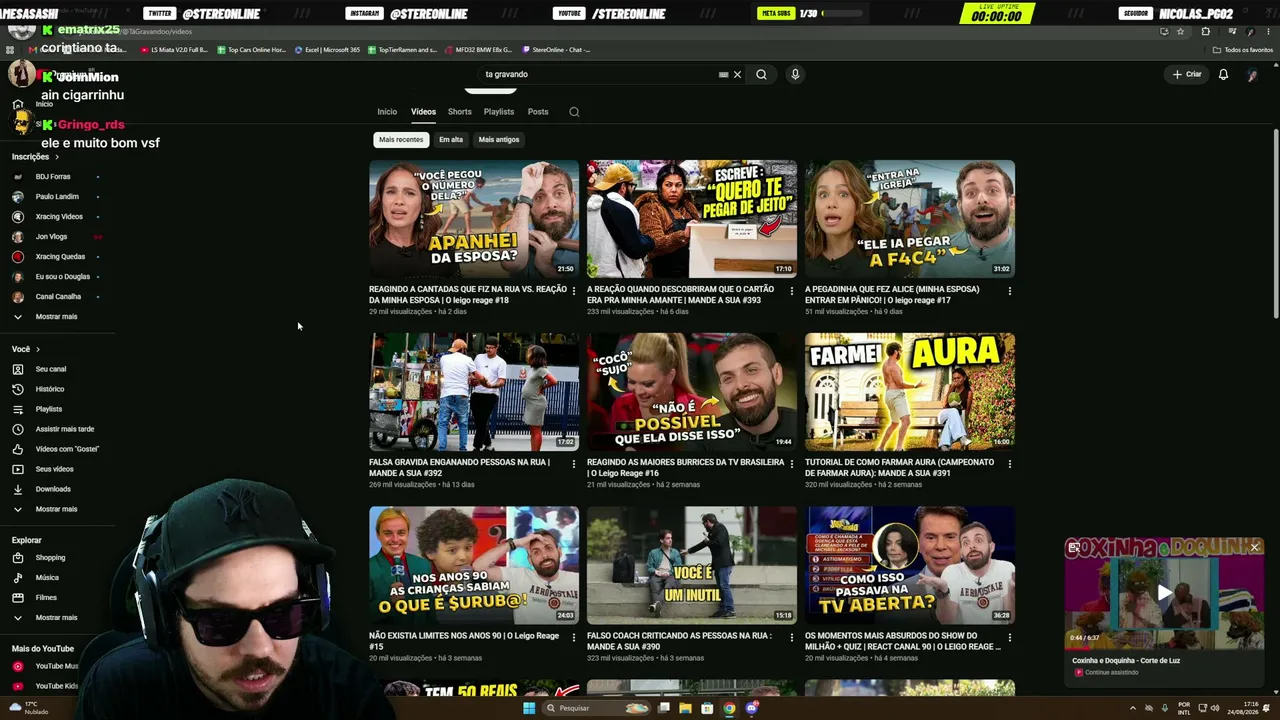Filter videos by Mais recentes
The width and height of the screenshot is (1280, 720).
pos(401,140)
